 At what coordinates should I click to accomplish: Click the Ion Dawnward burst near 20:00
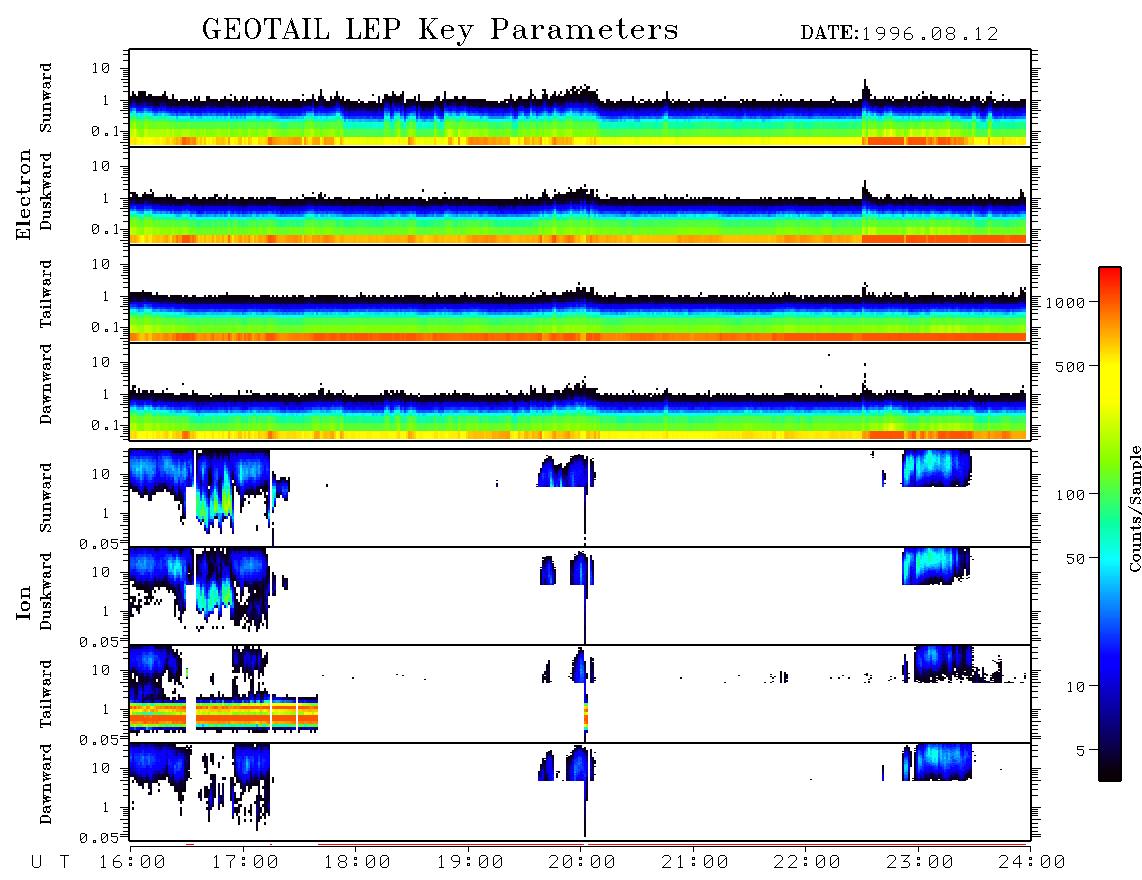[578, 763]
